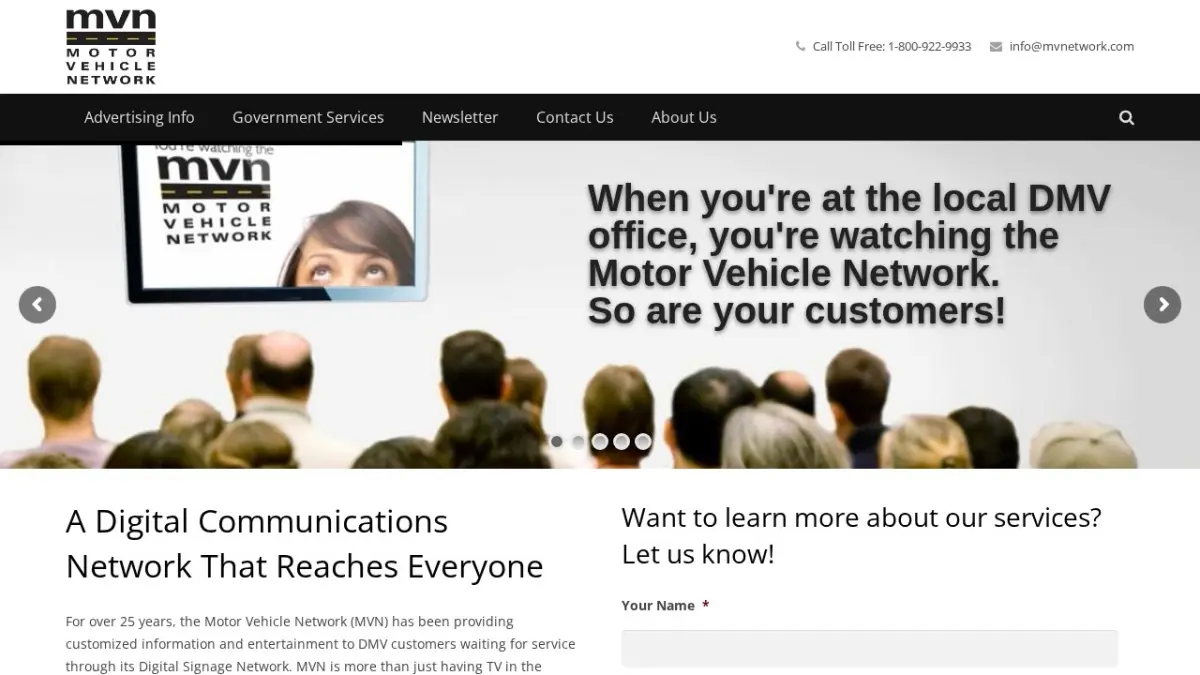Image resolution: width=1200 pixels, height=675 pixels.
Task: Select the first slider pagination dot
Action: click(x=556, y=441)
